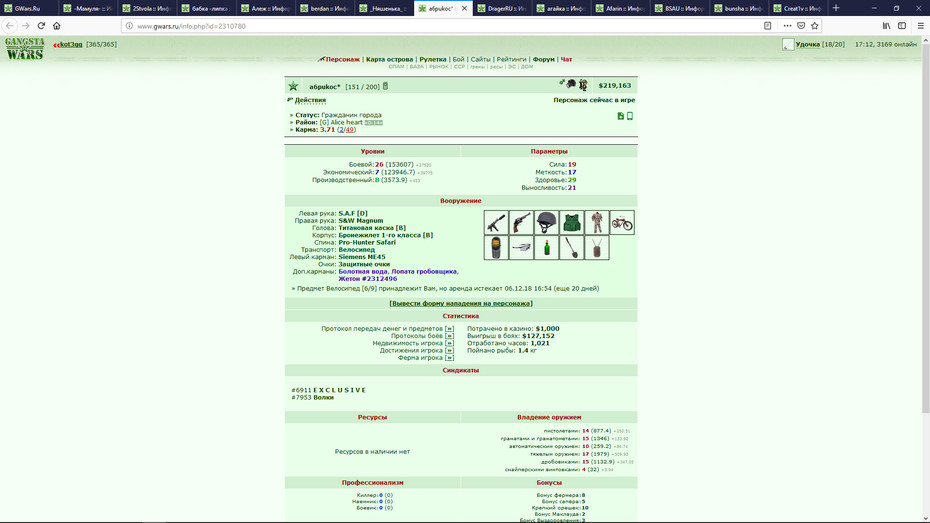
Task: Click the negative karma votes number 49
Action: 349,129
